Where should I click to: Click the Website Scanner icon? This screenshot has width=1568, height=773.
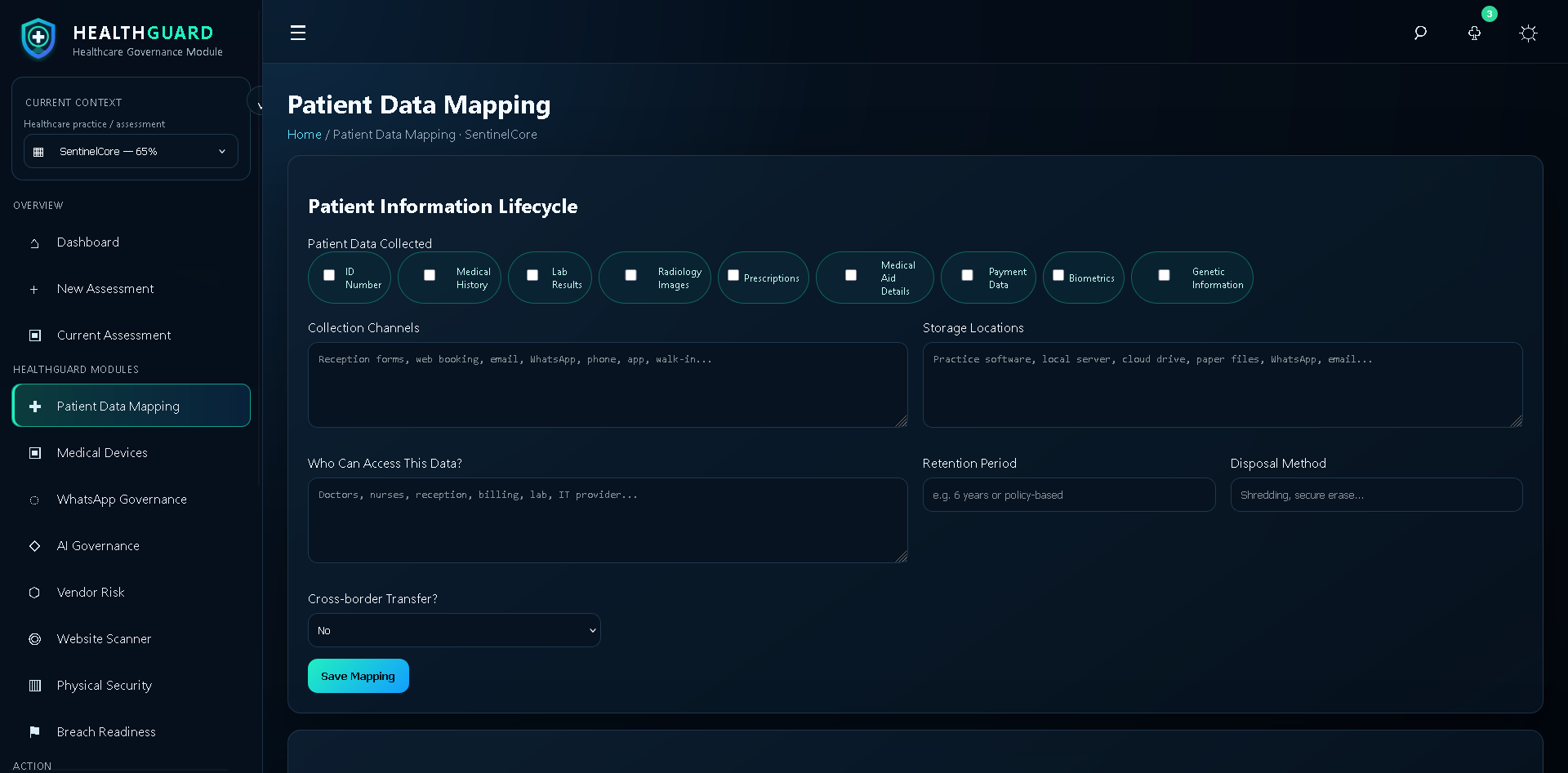[34, 639]
